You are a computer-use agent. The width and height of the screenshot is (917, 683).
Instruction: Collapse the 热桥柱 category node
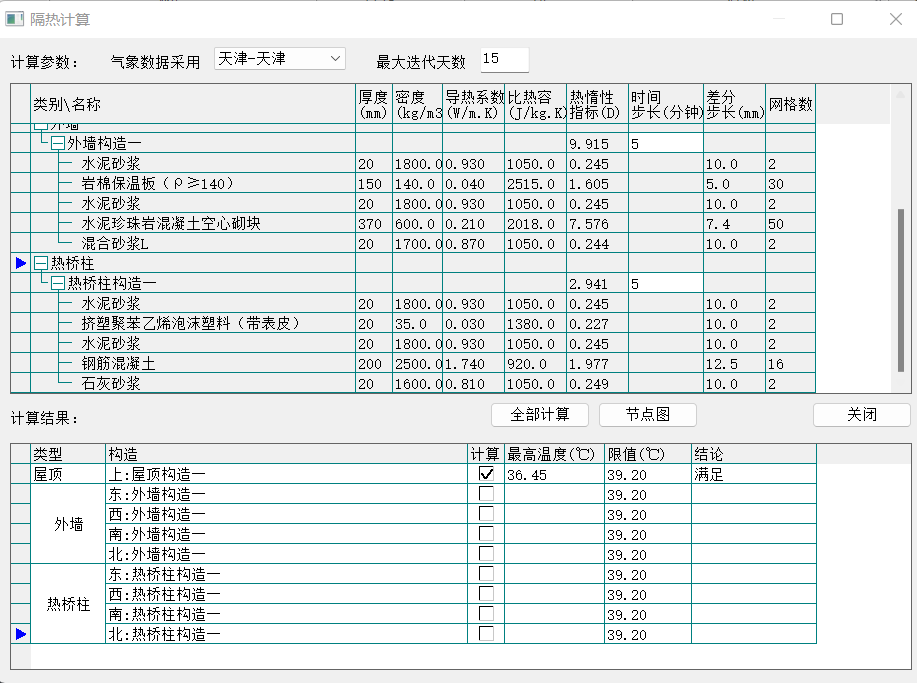[x=41, y=263]
